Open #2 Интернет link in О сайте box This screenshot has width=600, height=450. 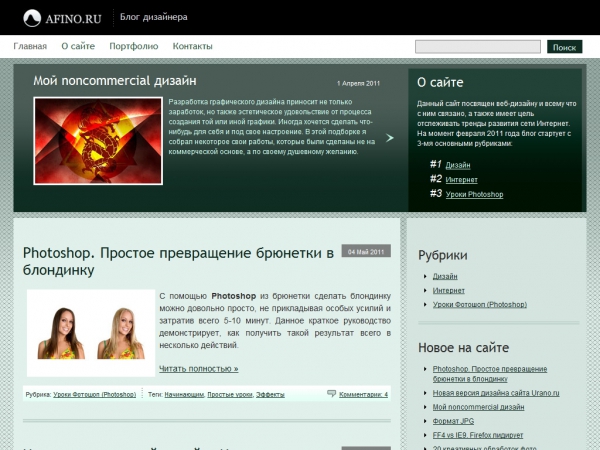(x=461, y=179)
